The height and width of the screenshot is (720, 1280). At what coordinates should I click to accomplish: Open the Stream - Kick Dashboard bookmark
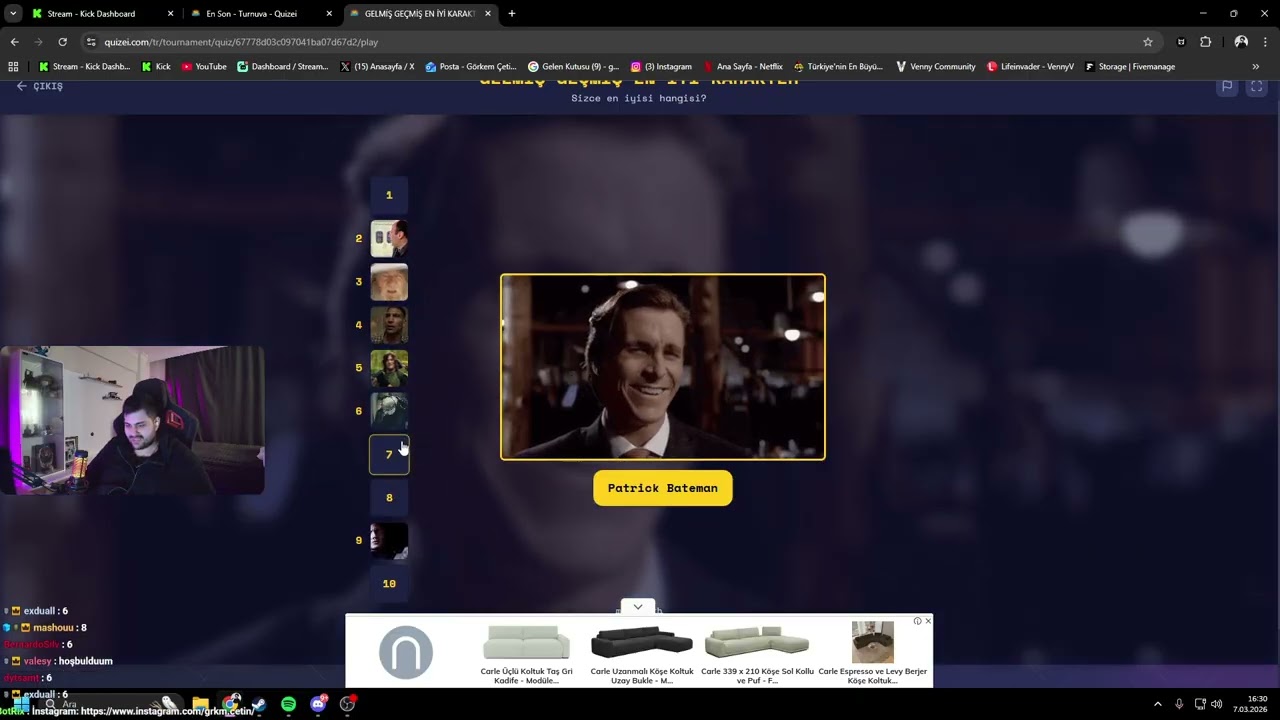(84, 67)
